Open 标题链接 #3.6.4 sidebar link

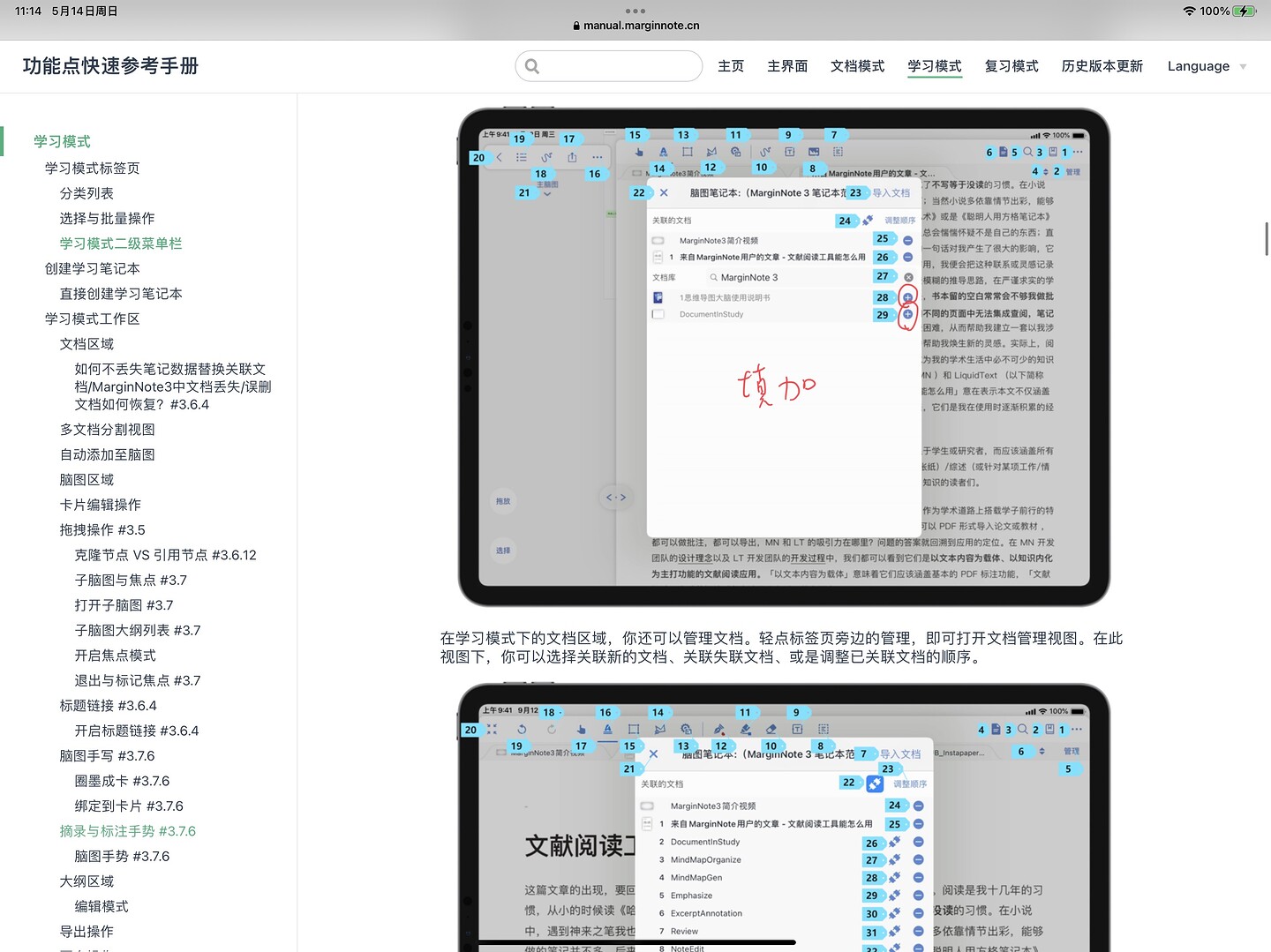tap(109, 706)
